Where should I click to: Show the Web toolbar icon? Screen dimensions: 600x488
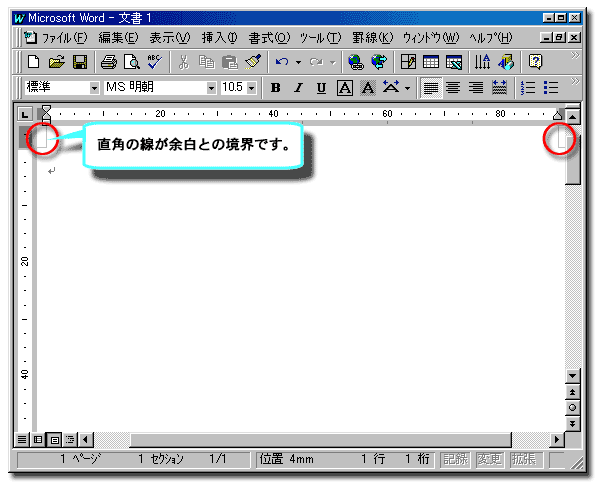click(379, 62)
